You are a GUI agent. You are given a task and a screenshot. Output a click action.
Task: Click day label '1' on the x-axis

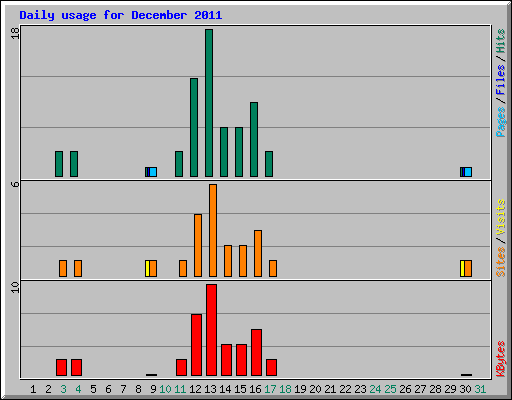click(x=33, y=389)
